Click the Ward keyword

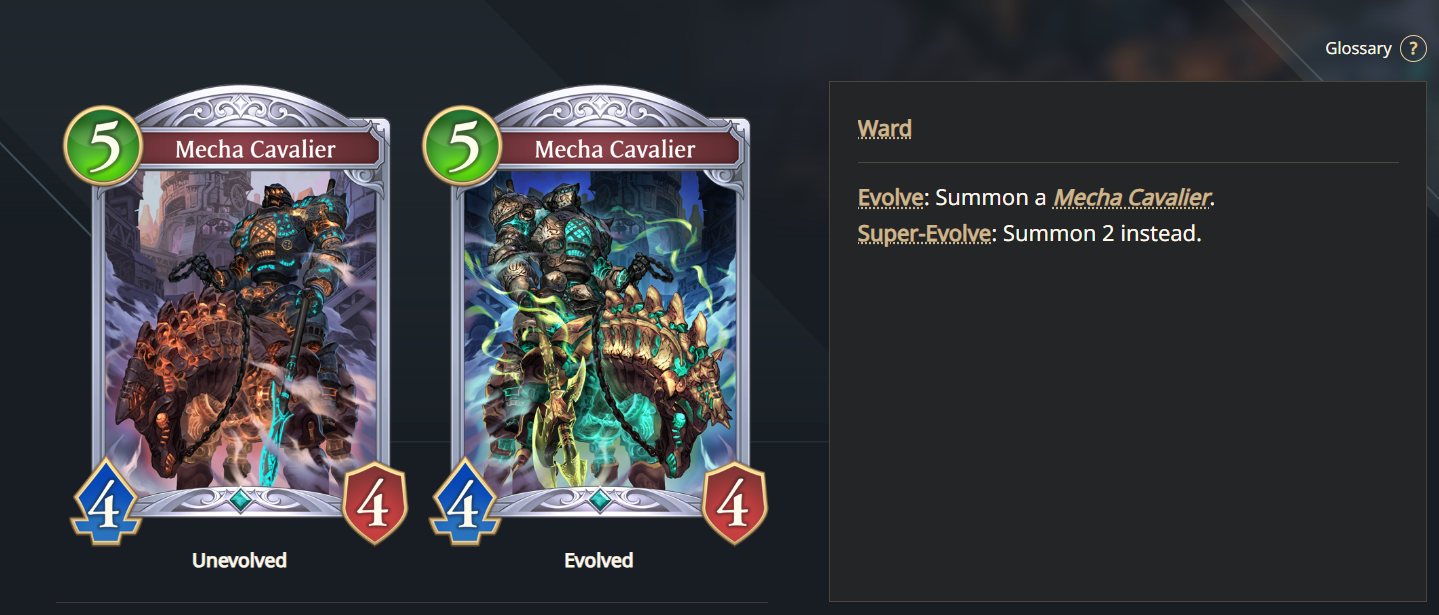(885, 128)
